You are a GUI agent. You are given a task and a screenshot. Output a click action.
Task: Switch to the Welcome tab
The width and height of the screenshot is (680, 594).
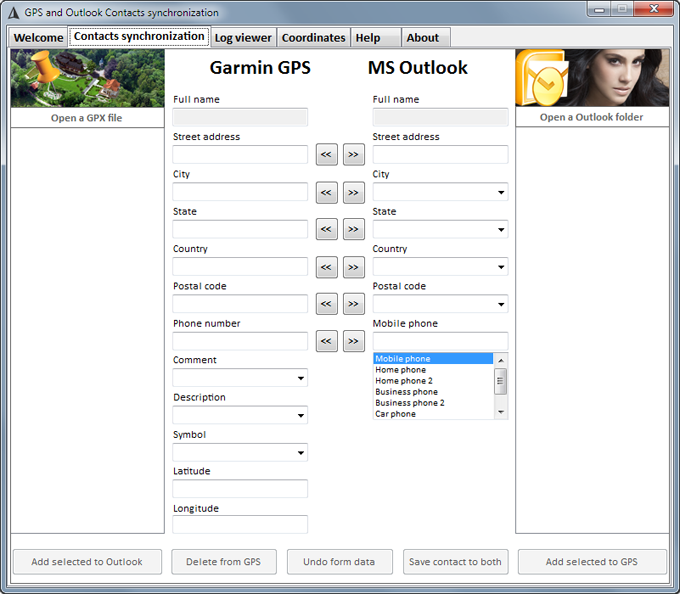point(38,38)
